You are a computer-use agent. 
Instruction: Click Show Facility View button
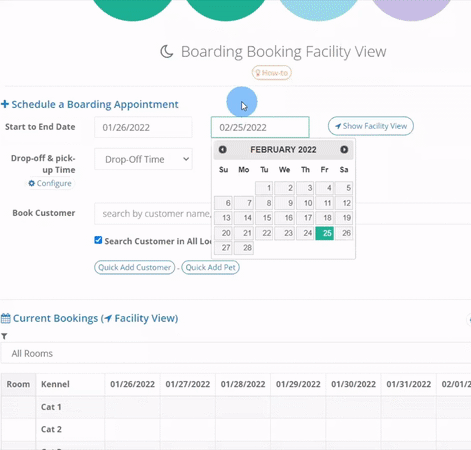point(371,126)
